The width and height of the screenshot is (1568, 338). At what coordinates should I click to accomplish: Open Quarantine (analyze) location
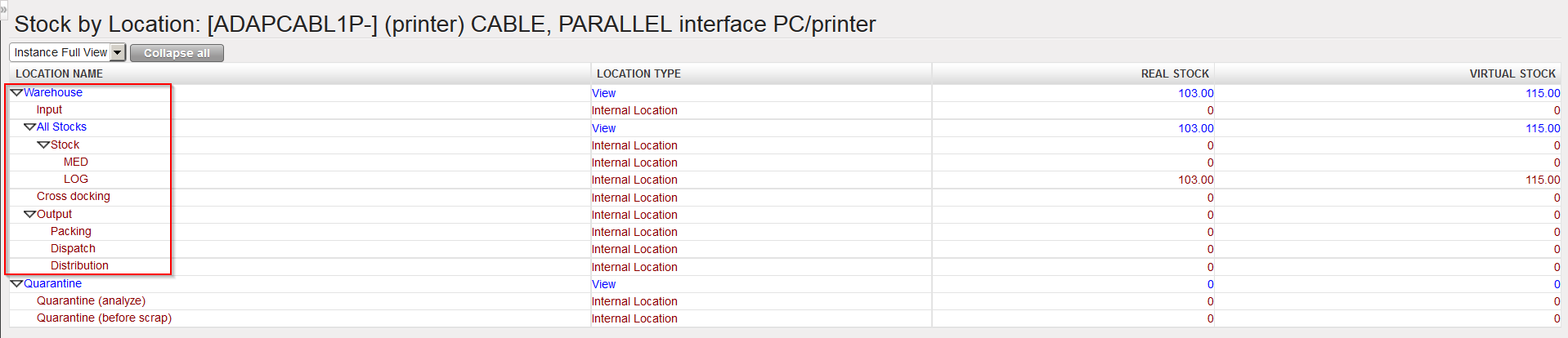[91, 301]
